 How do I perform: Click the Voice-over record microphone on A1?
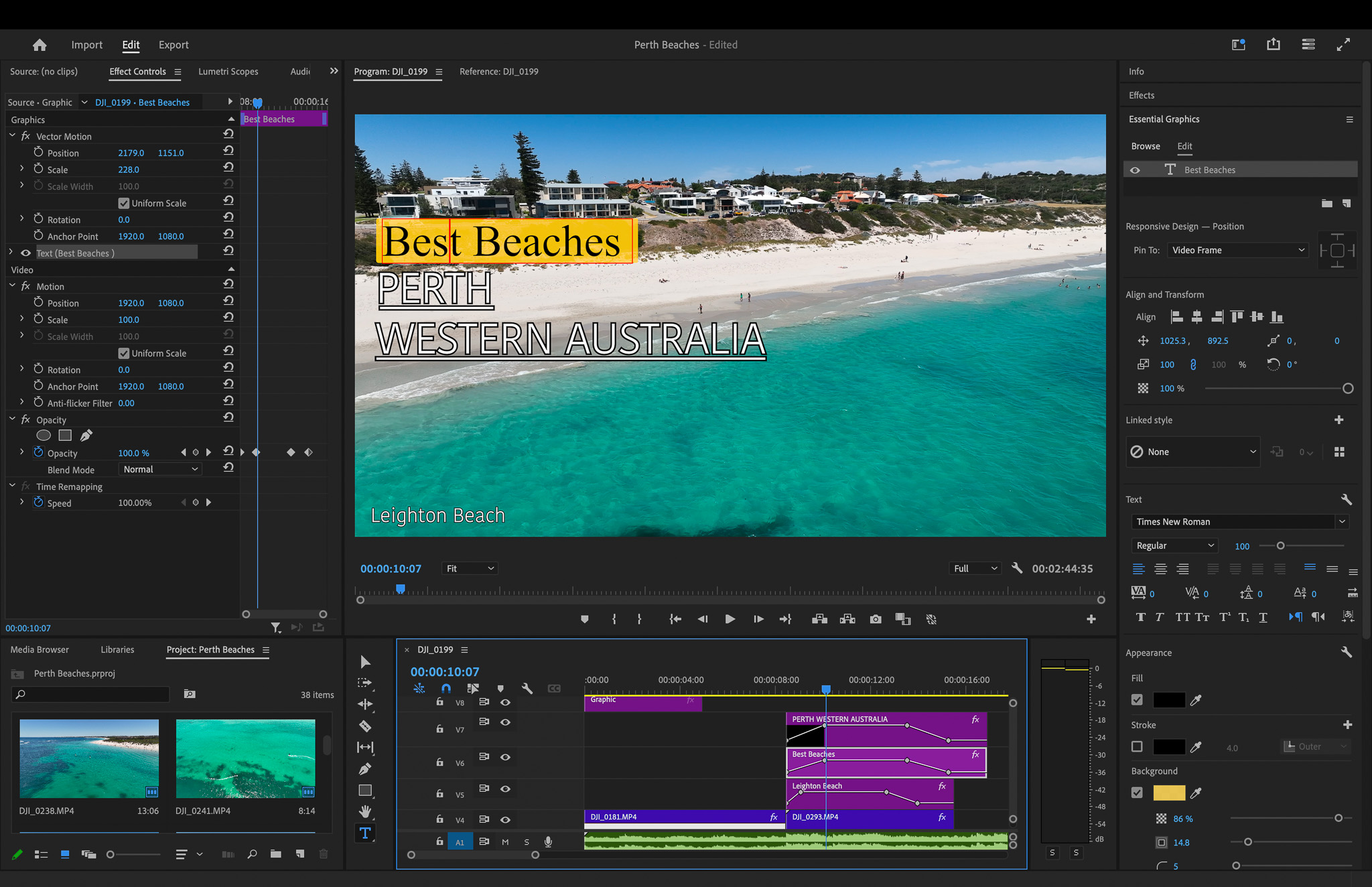(x=548, y=842)
